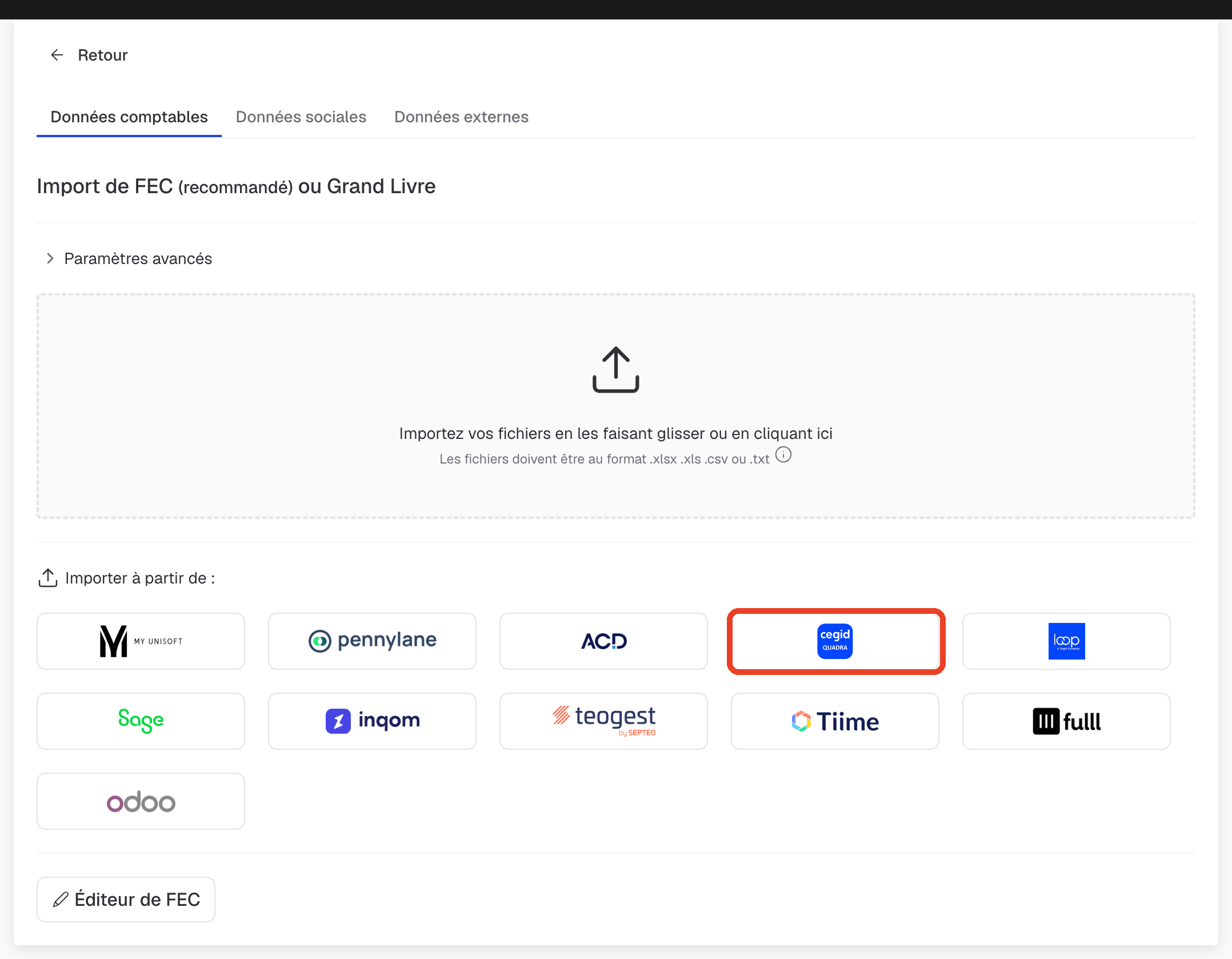Click the back arrow icon

[x=57, y=55]
